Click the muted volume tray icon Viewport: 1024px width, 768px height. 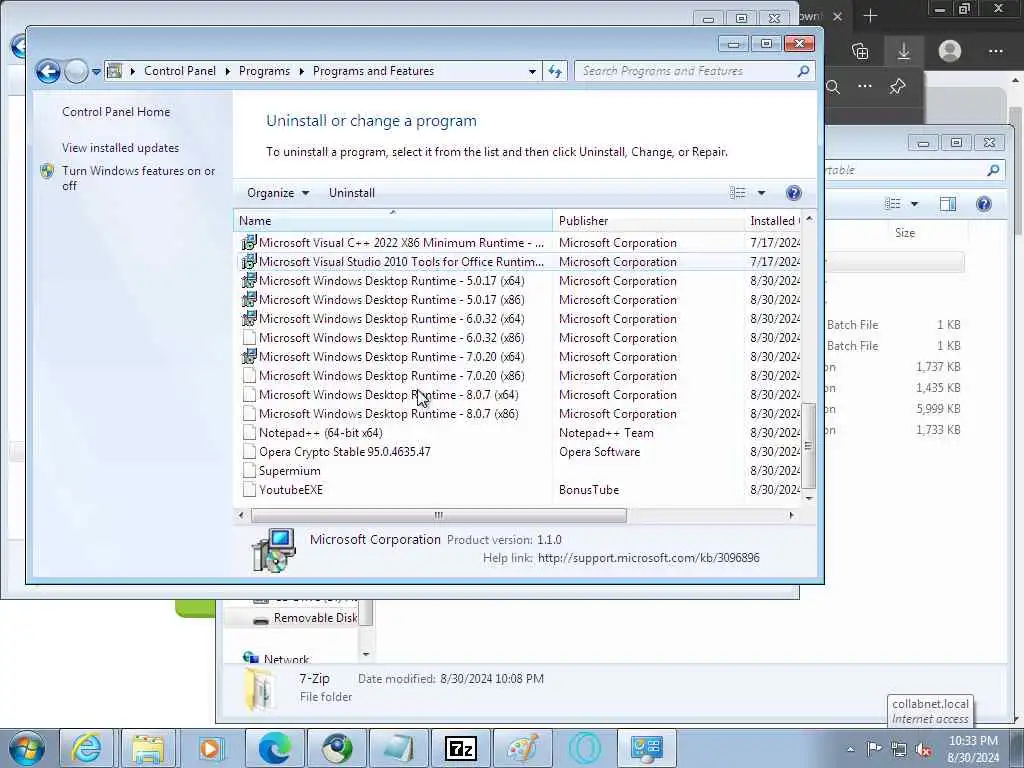tap(923, 750)
